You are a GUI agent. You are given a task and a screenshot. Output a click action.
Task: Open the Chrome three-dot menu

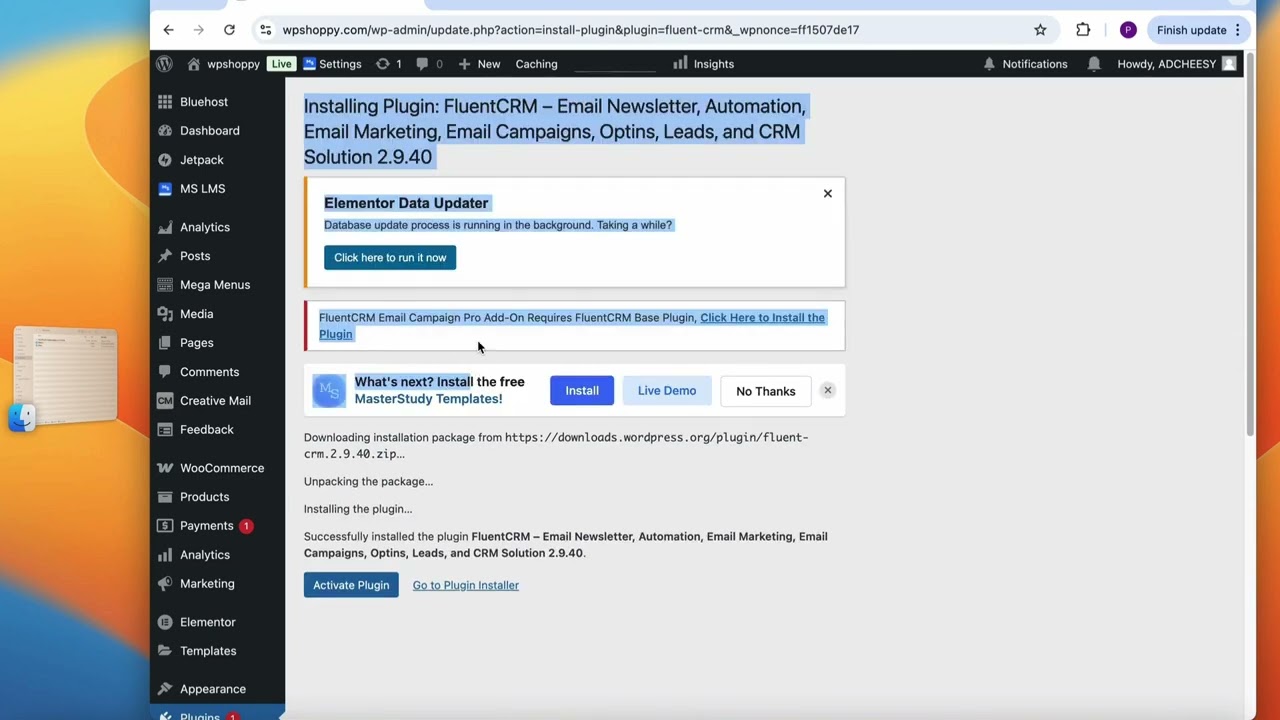(x=1238, y=30)
